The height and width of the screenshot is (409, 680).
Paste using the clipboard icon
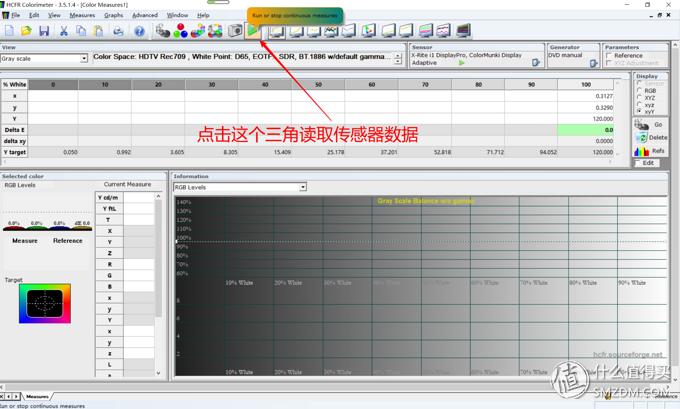(x=99, y=31)
